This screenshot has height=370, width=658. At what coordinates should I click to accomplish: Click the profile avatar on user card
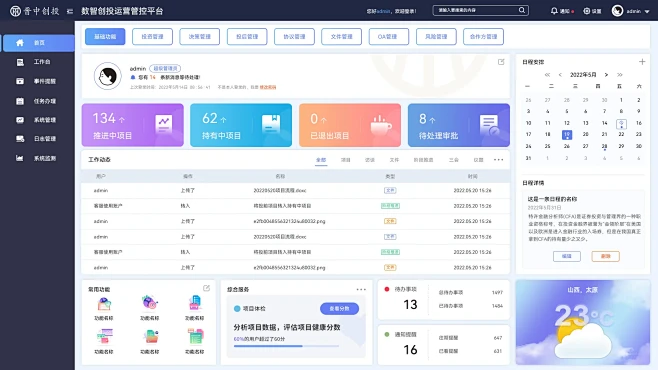(107, 76)
